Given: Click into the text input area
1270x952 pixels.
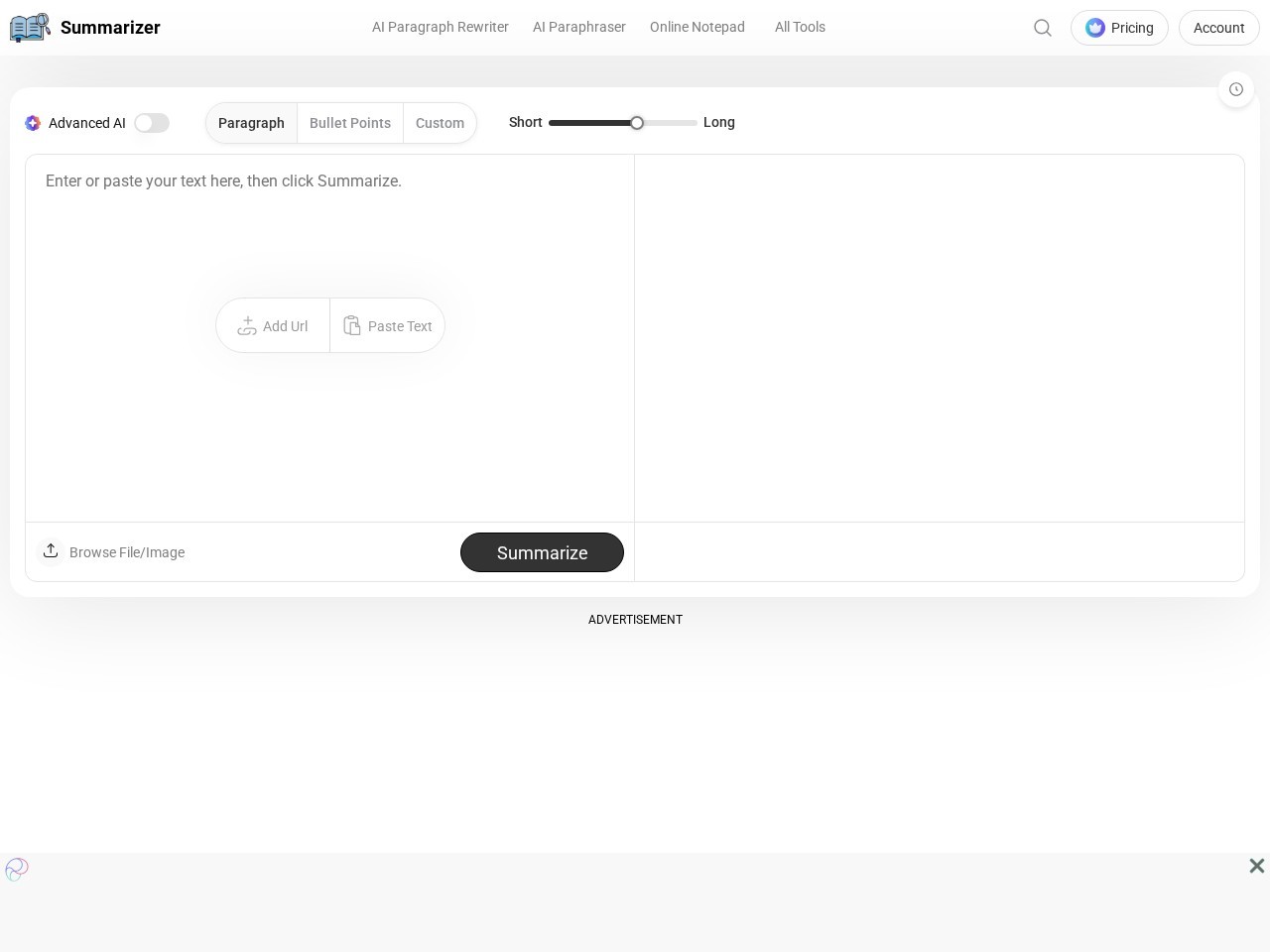Looking at the screenshot, I should click(329, 338).
